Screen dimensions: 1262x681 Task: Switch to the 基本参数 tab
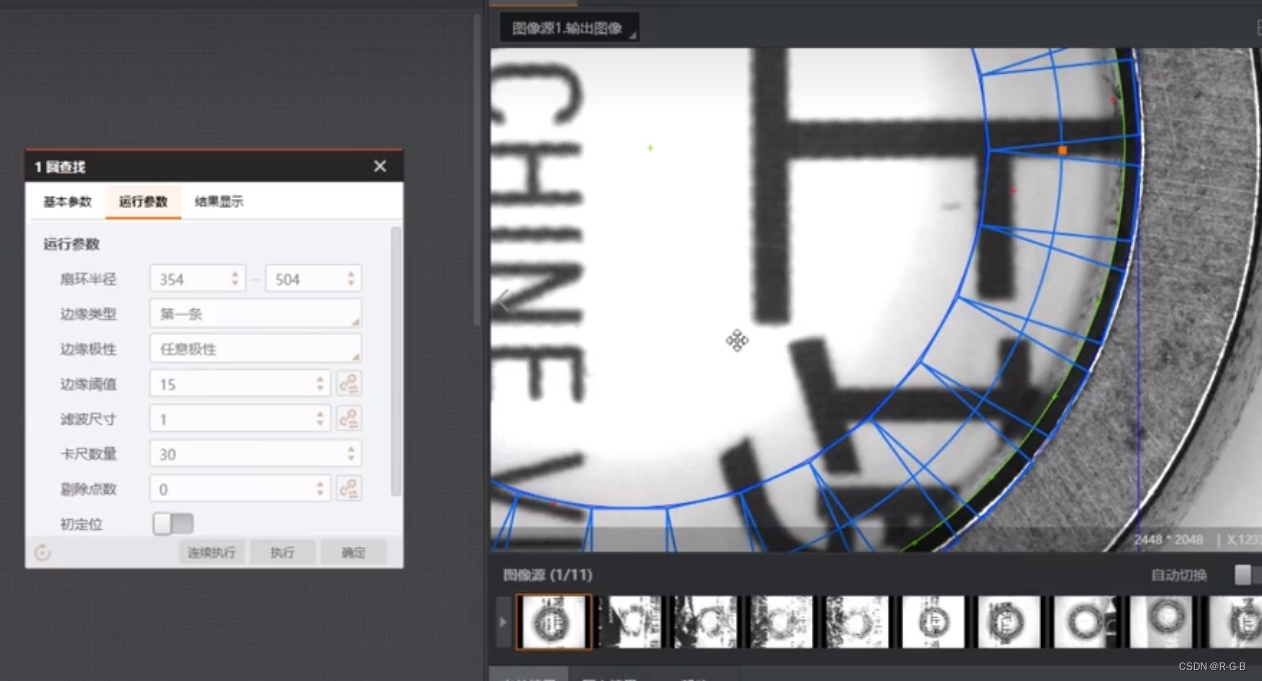pos(67,201)
